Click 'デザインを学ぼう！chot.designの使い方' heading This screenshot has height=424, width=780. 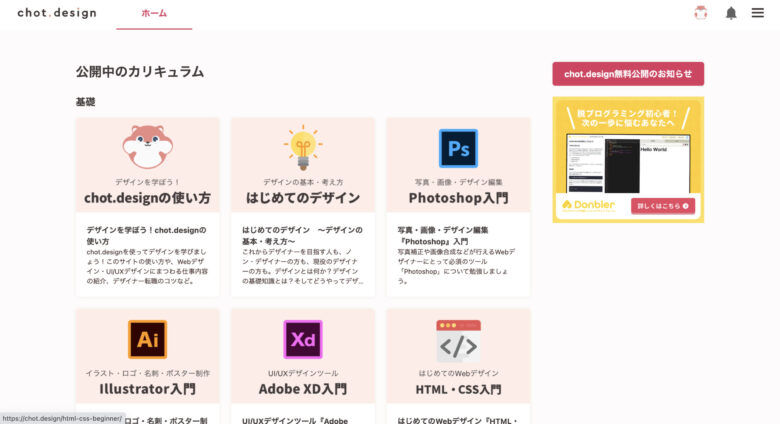[146, 235]
